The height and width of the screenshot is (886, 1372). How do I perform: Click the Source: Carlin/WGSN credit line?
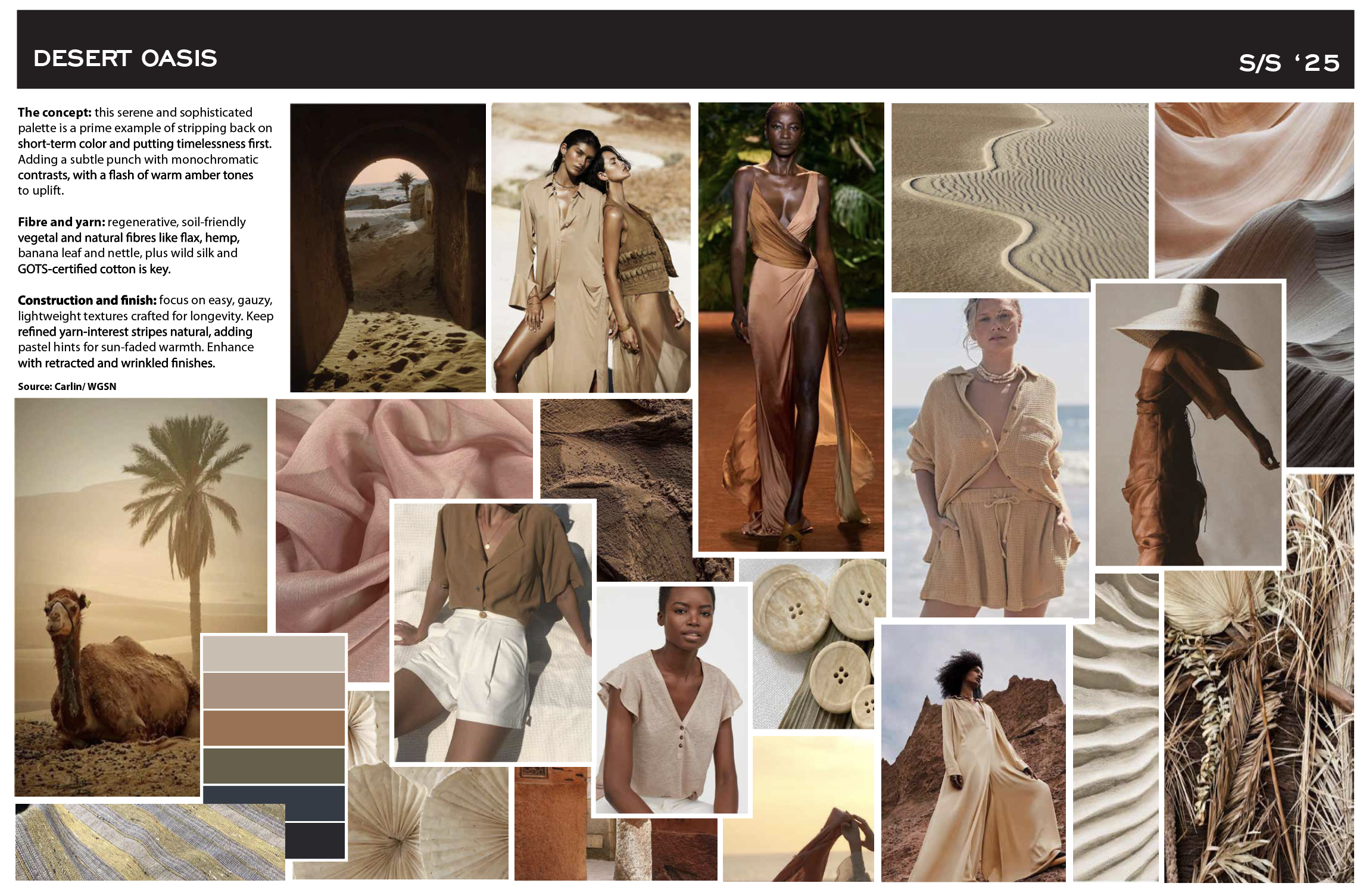67,386
